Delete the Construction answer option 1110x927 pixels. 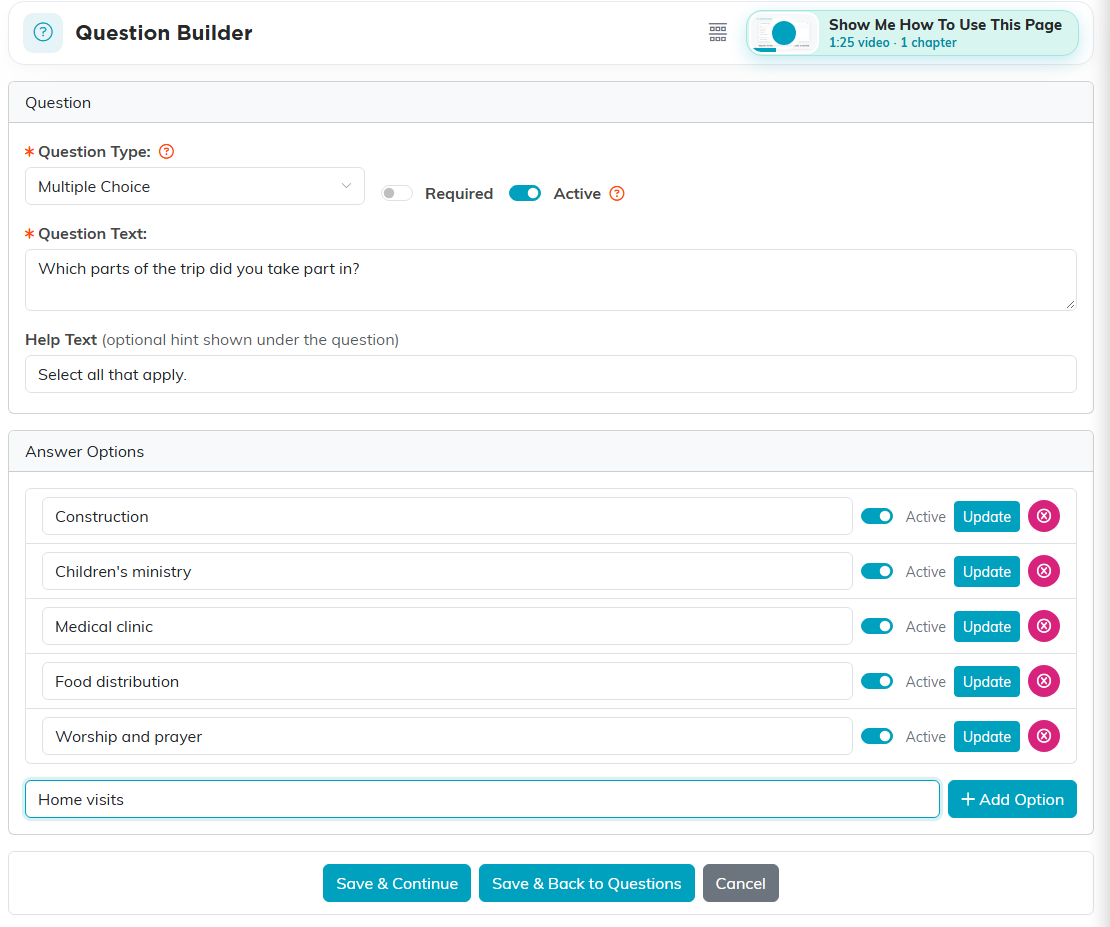[x=1043, y=516]
